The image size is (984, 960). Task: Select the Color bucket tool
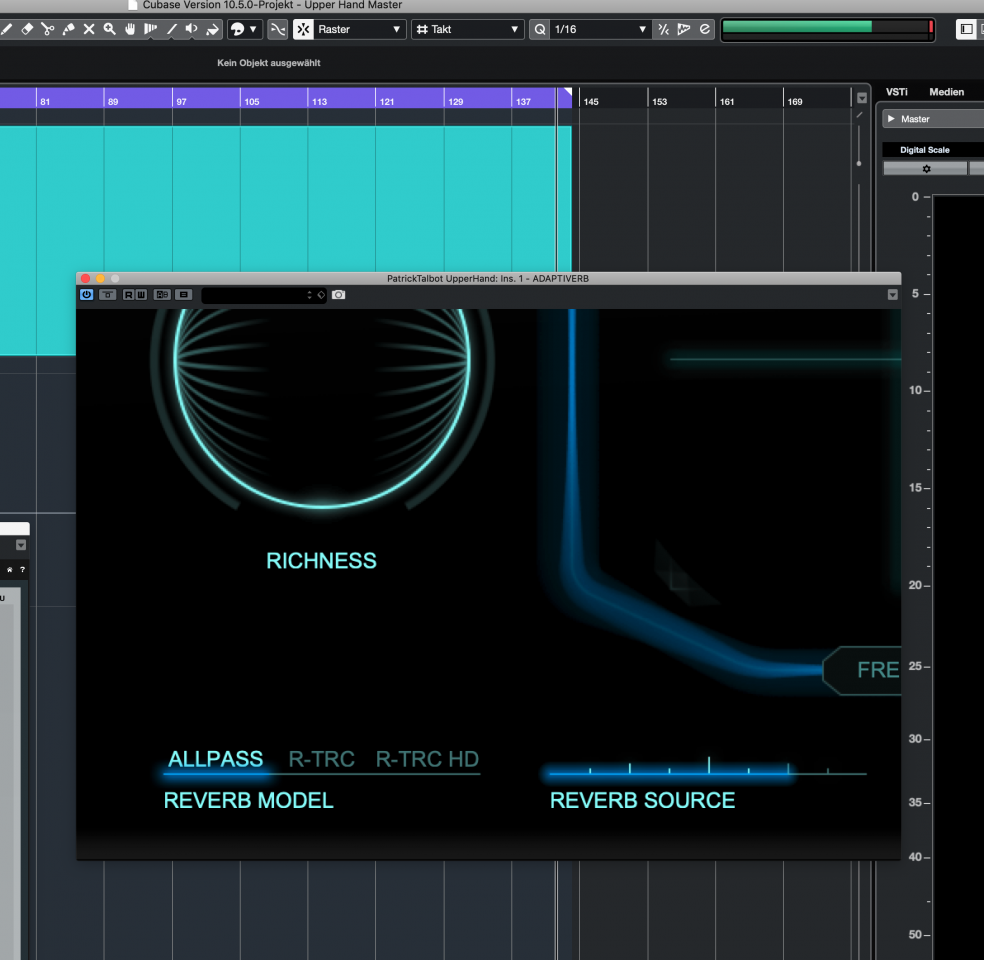point(212,29)
